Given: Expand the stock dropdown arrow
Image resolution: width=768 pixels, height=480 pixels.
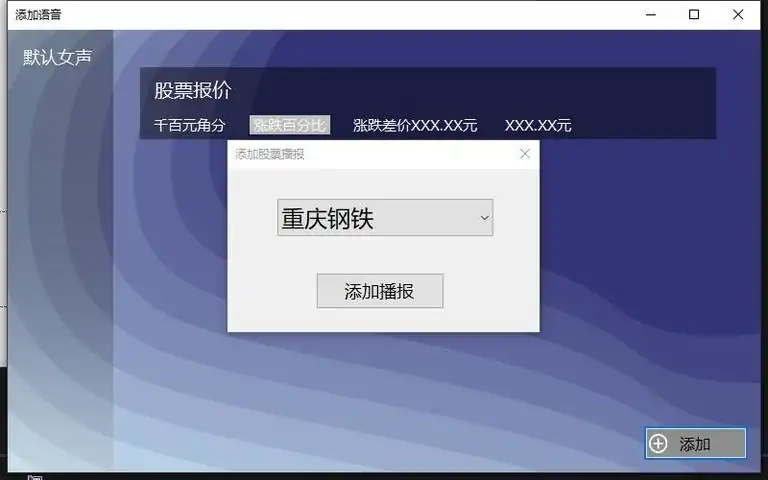Looking at the screenshot, I should [x=484, y=218].
